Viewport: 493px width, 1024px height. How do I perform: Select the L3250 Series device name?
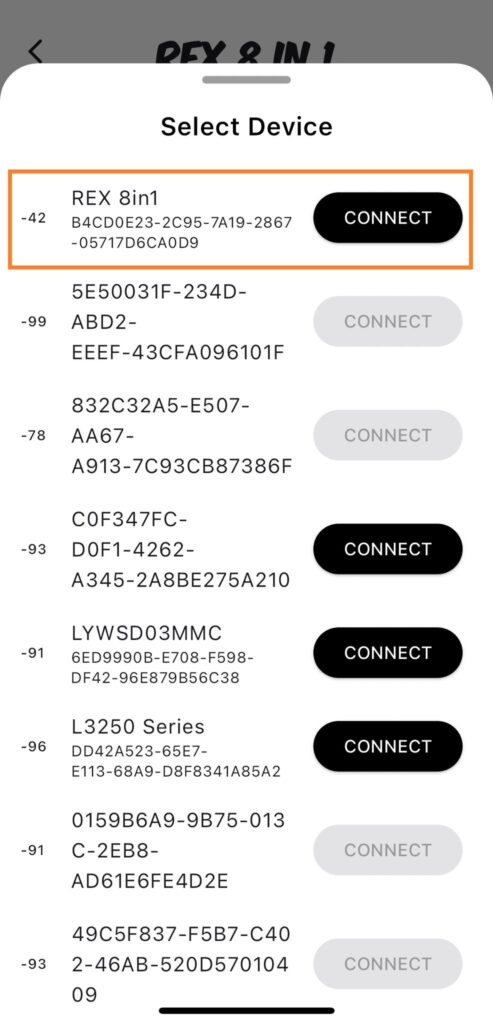[138, 726]
